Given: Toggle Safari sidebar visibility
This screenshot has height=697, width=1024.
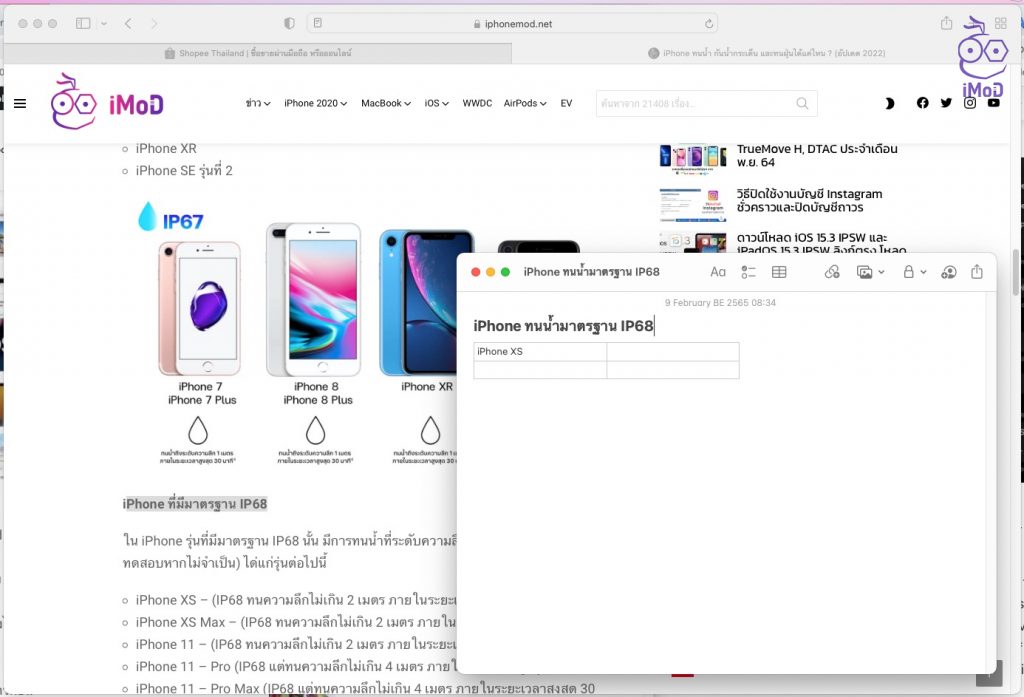Looking at the screenshot, I should click(83, 23).
